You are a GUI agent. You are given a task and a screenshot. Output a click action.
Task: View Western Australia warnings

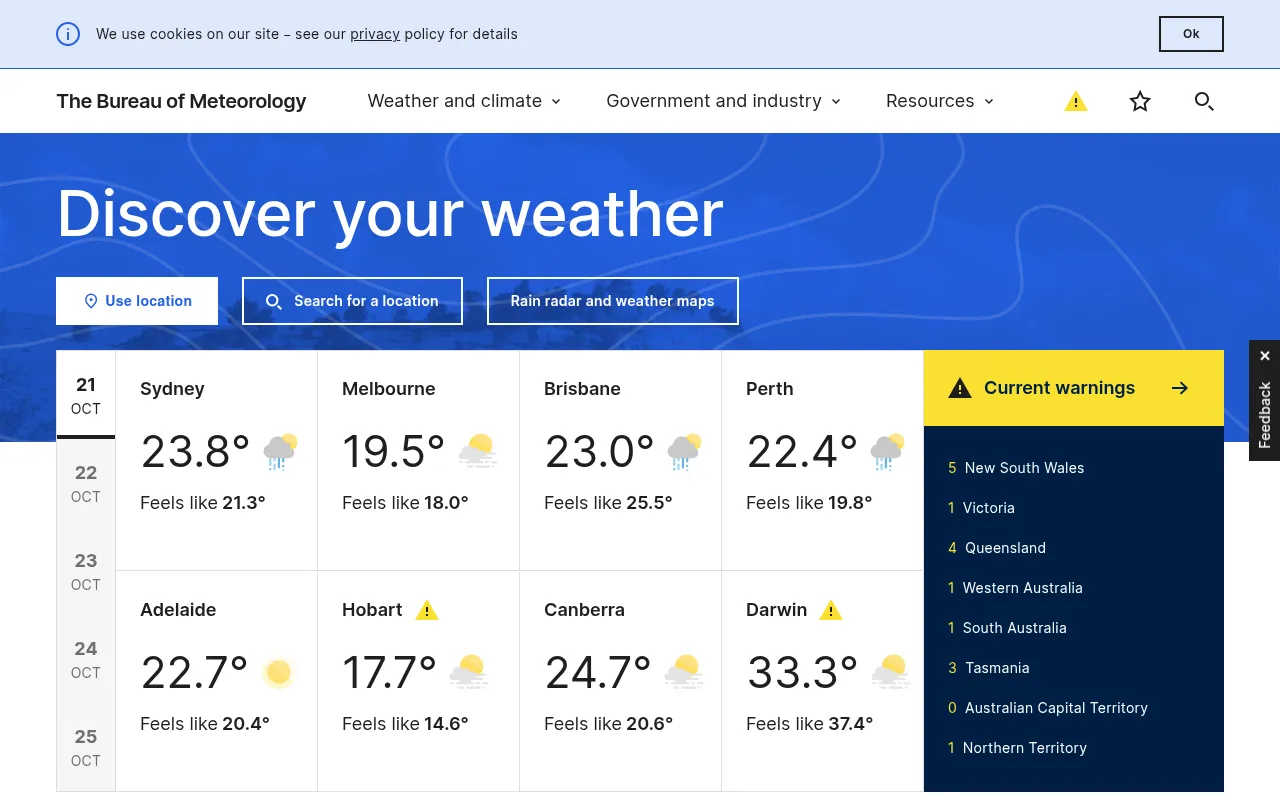tap(1015, 588)
